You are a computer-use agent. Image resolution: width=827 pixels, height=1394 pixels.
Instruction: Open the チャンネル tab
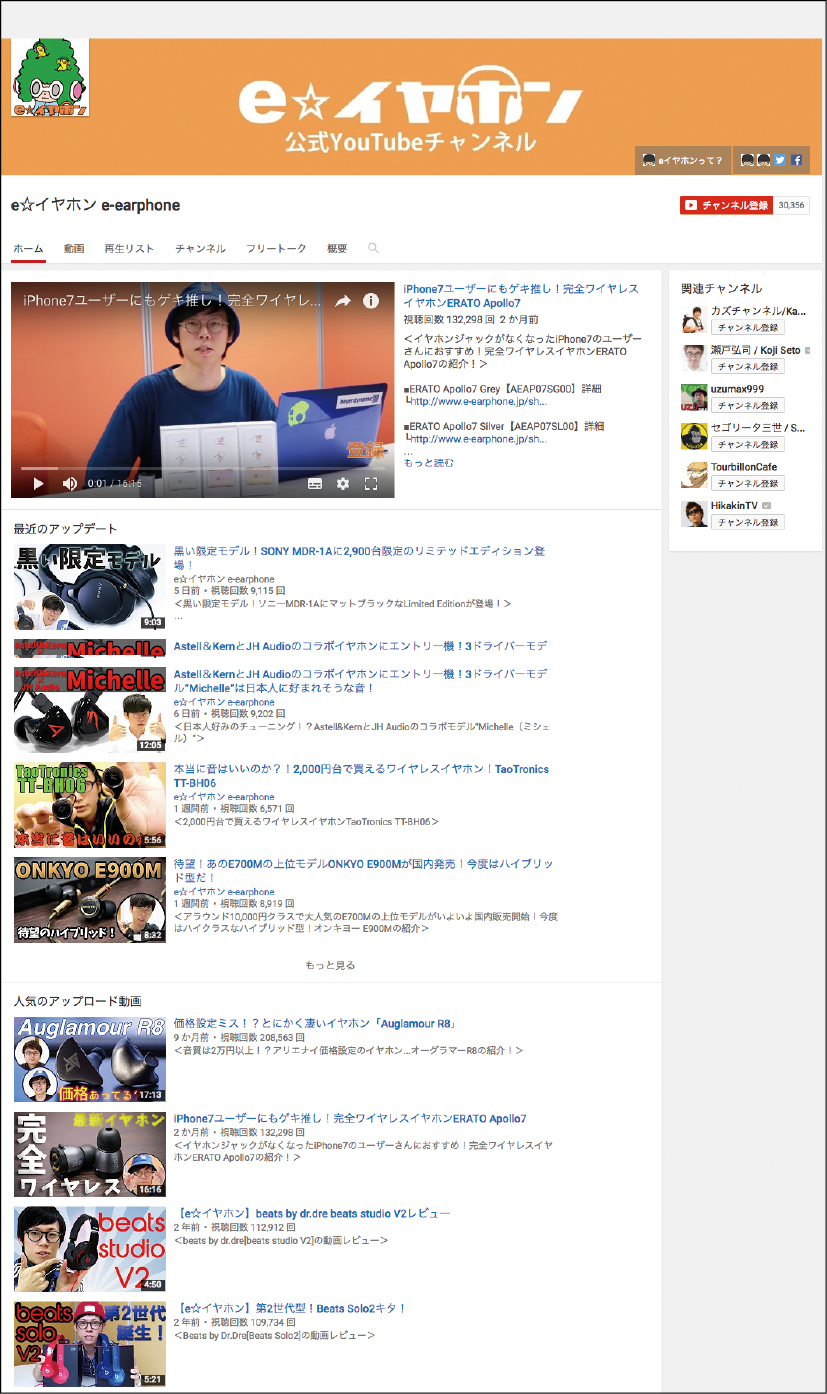coord(200,248)
